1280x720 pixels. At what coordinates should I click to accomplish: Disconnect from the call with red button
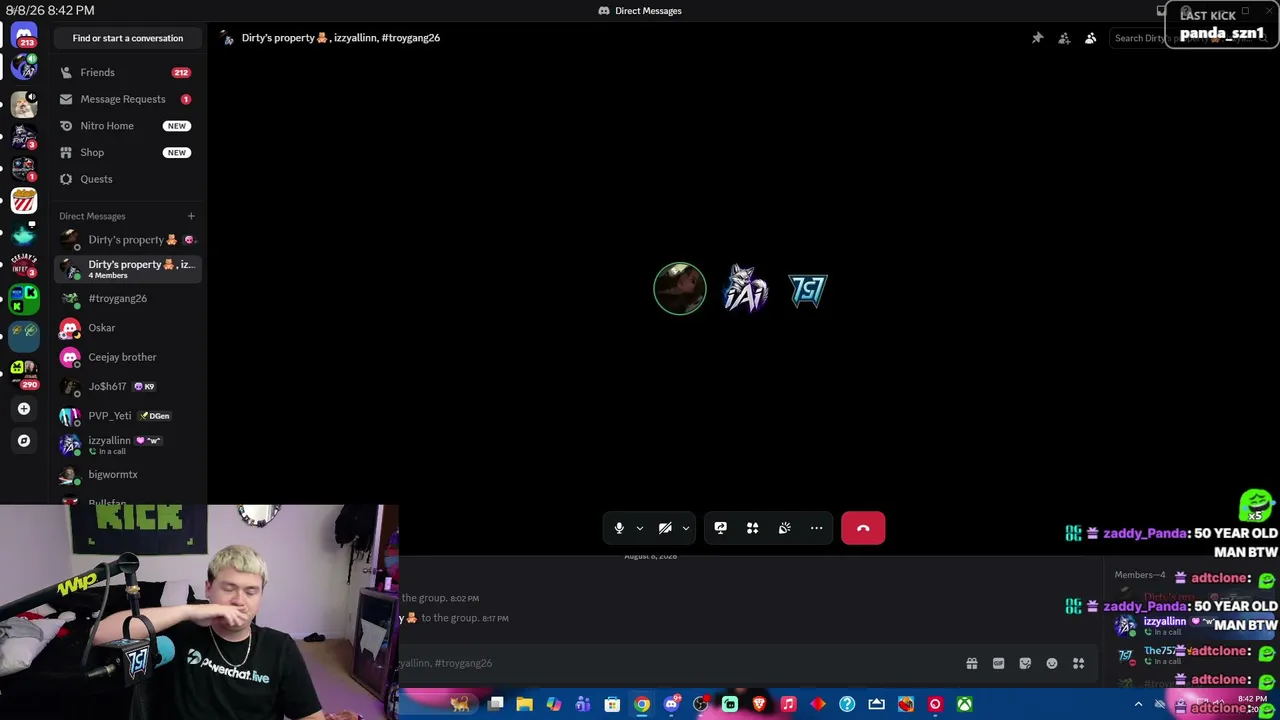tap(863, 528)
